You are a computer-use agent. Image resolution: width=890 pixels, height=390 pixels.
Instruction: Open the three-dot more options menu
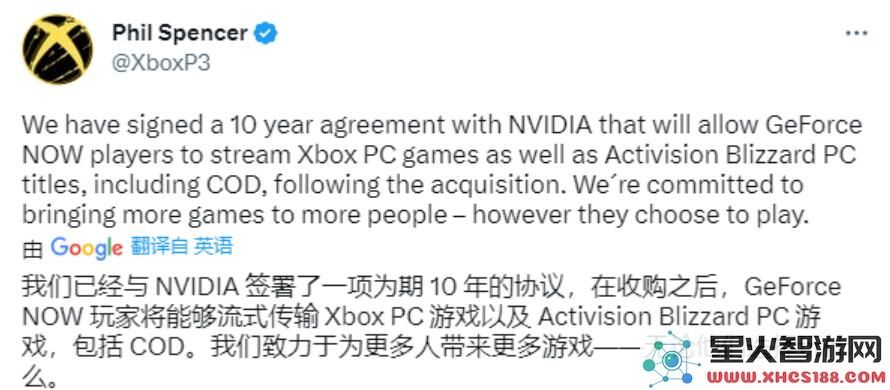(856, 34)
